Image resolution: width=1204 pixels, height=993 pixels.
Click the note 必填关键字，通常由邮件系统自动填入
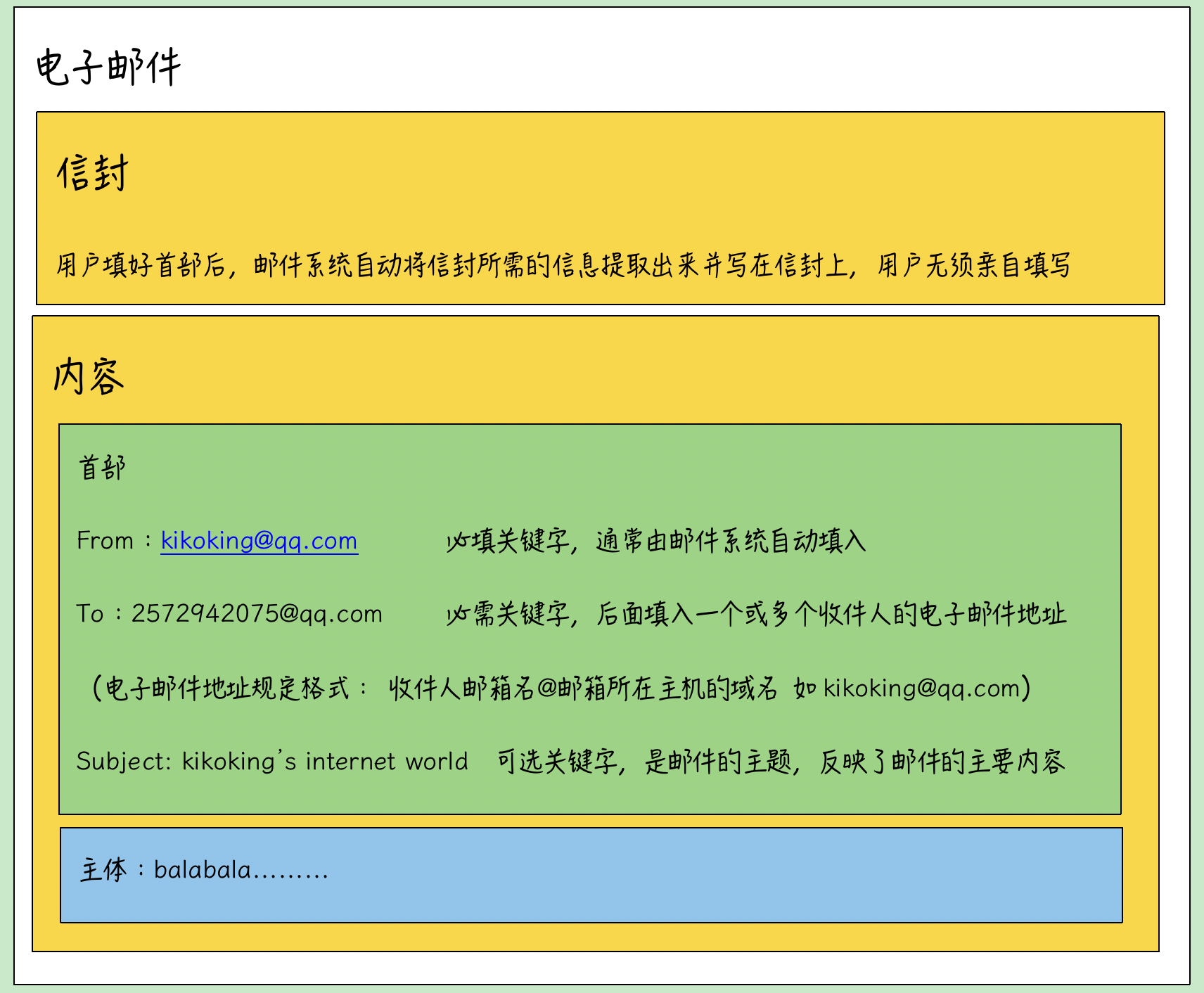tap(656, 541)
